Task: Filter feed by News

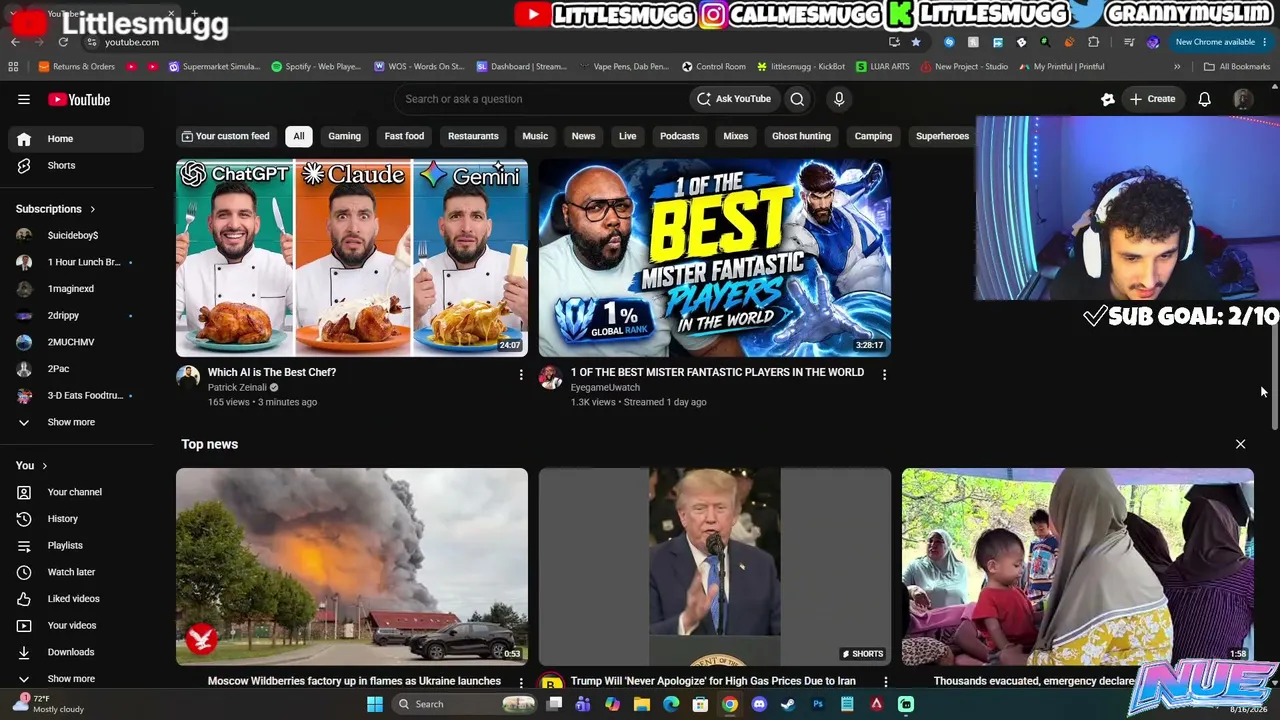Action: point(583,136)
